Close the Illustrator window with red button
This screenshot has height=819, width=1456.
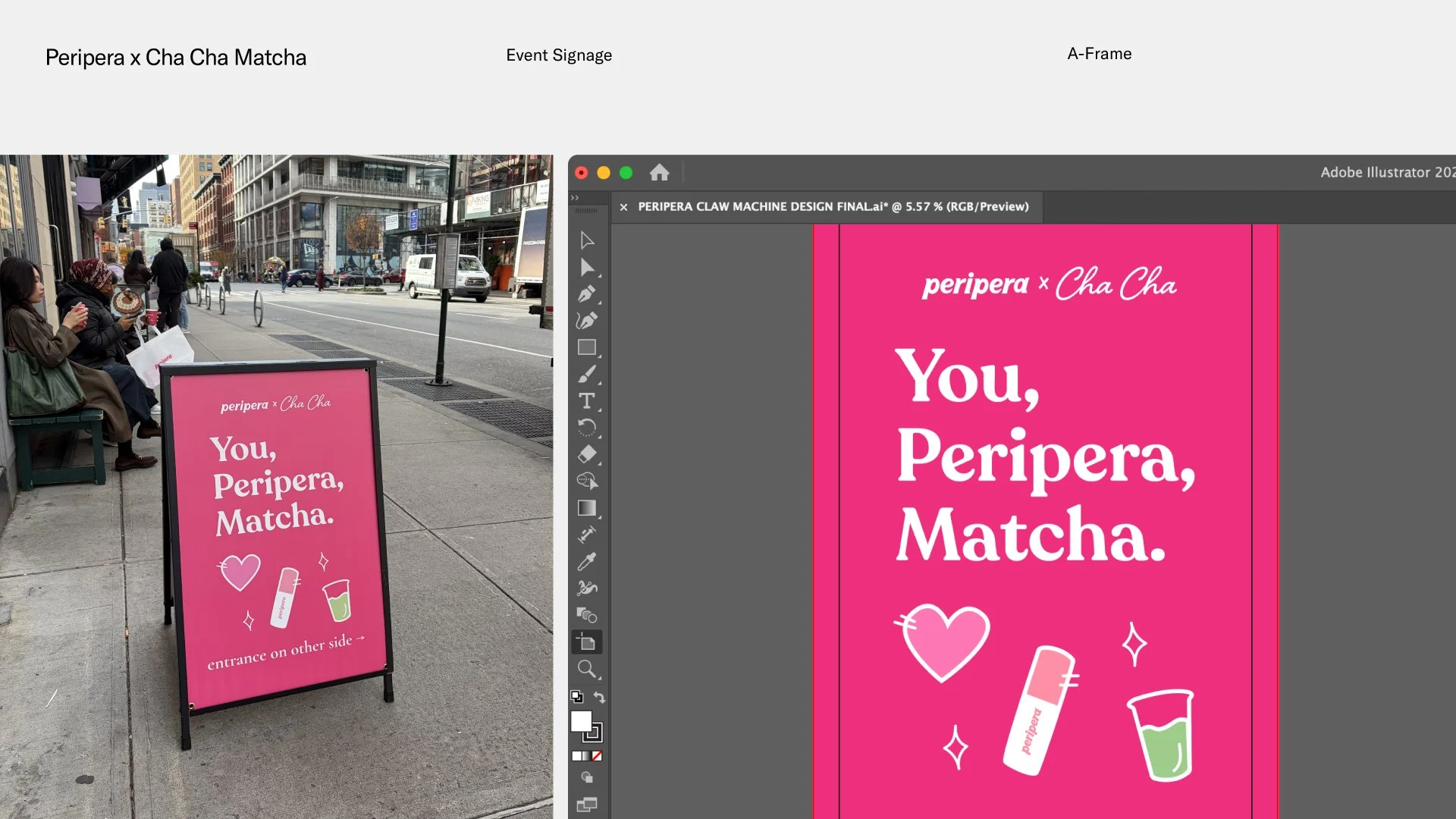(x=582, y=173)
